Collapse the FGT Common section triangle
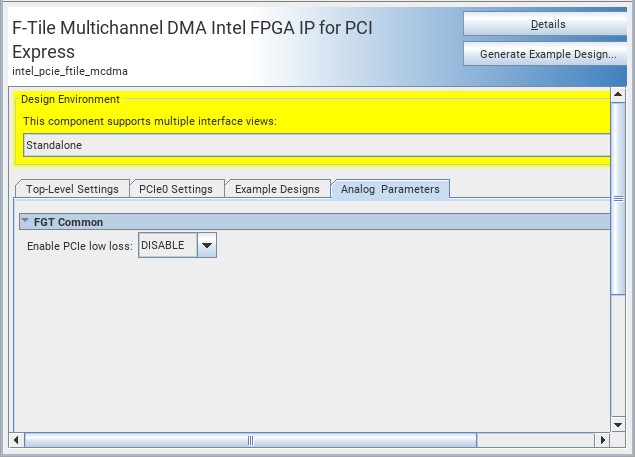 (25, 221)
